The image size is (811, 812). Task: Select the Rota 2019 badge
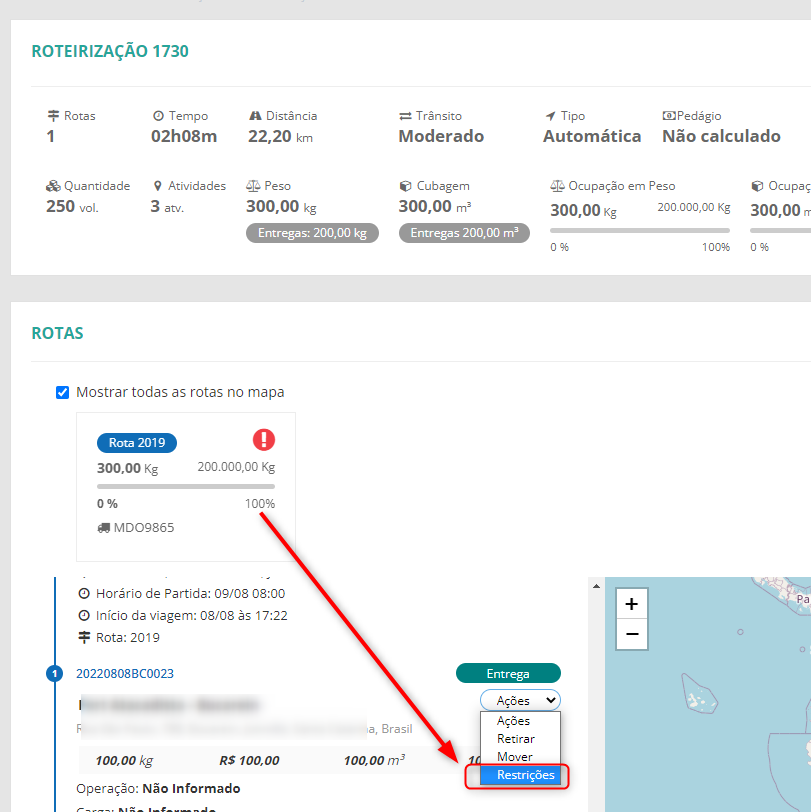(137, 443)
